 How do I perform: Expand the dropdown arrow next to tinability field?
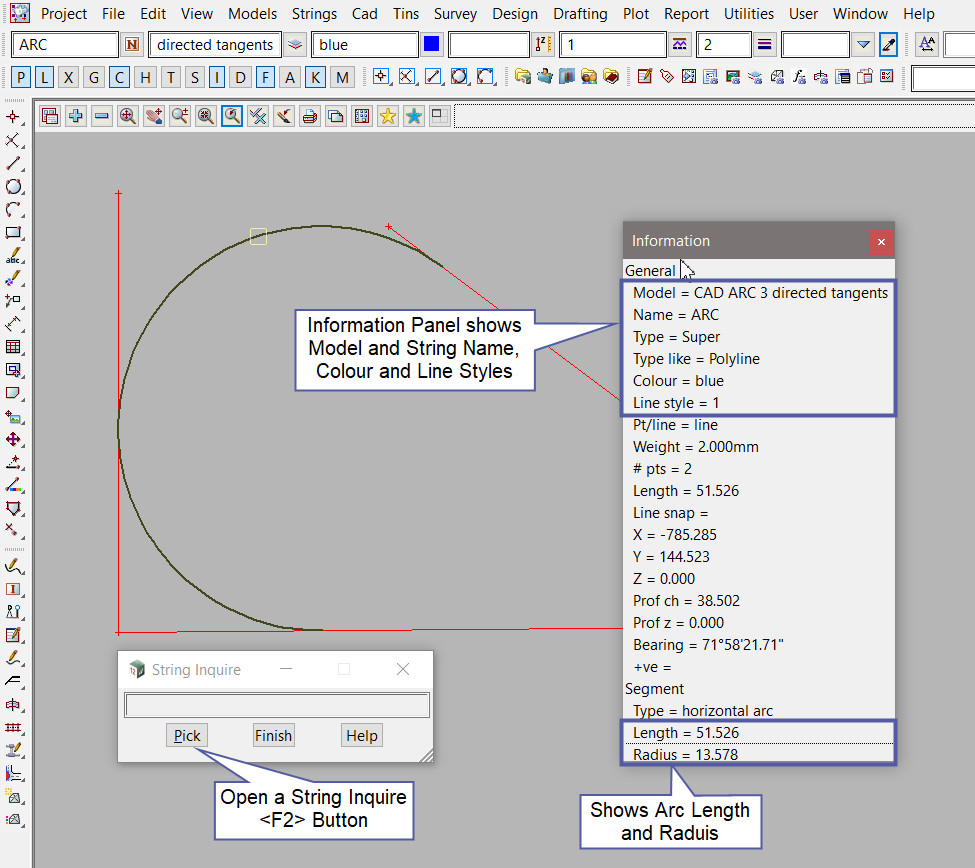tap(864, 45)
